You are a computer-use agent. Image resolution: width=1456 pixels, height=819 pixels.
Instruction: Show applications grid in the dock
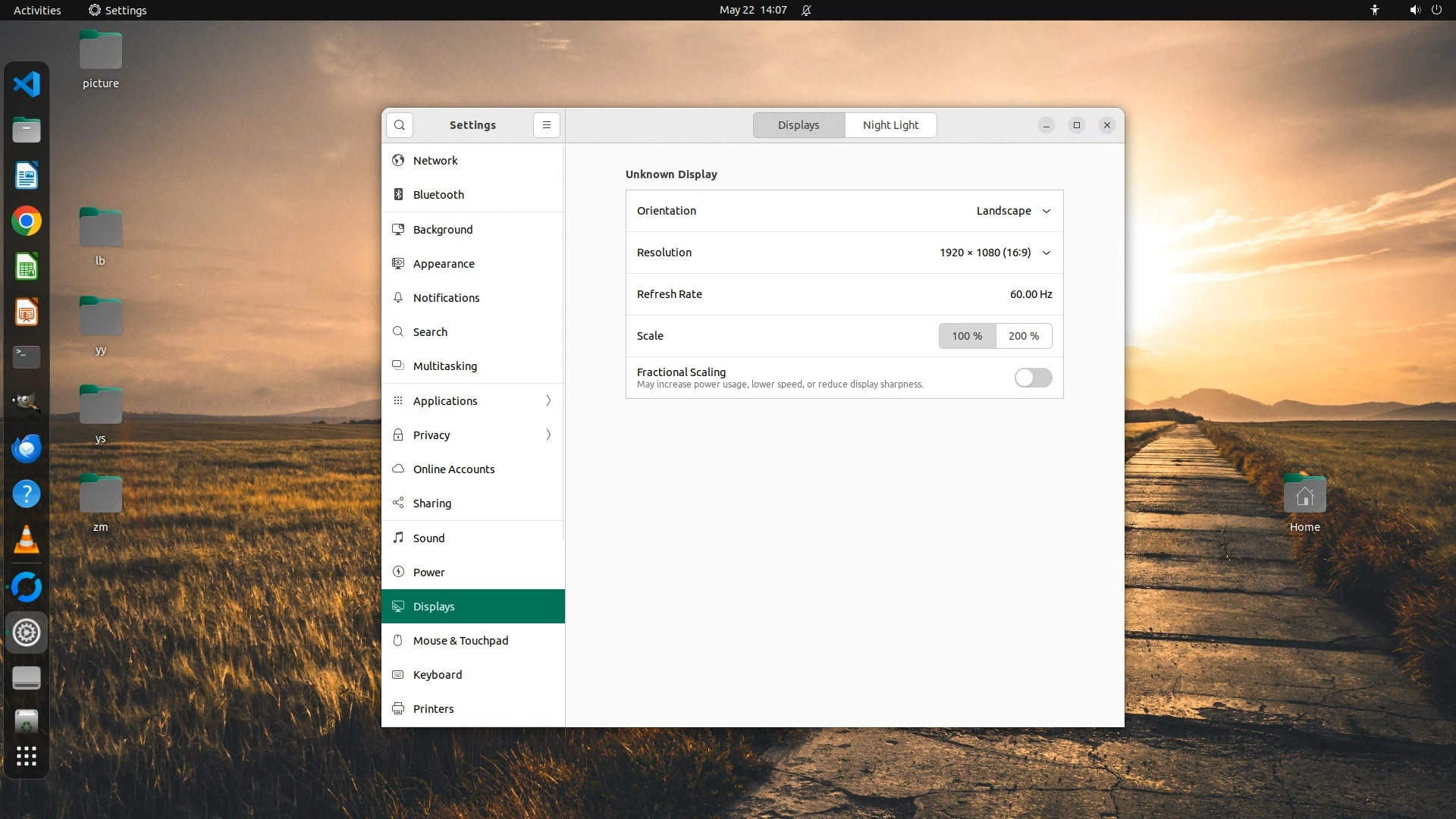click(x=27, y=756)
